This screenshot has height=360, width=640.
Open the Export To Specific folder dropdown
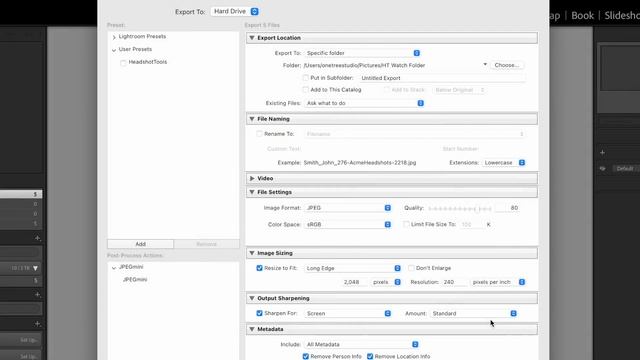point(362,53)
